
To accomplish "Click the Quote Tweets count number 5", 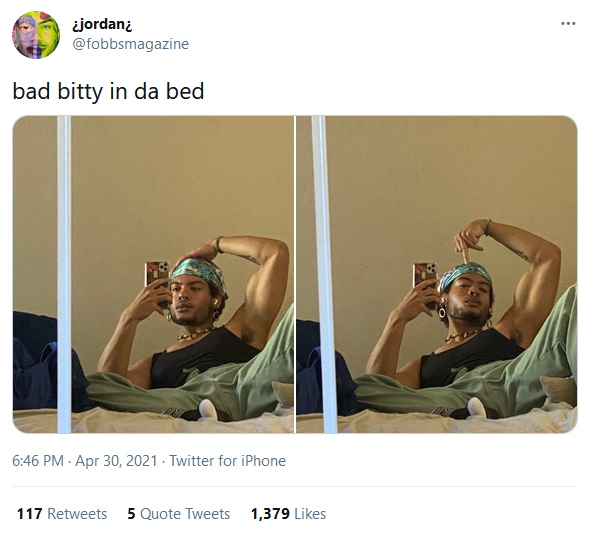I will click(131, 514).
